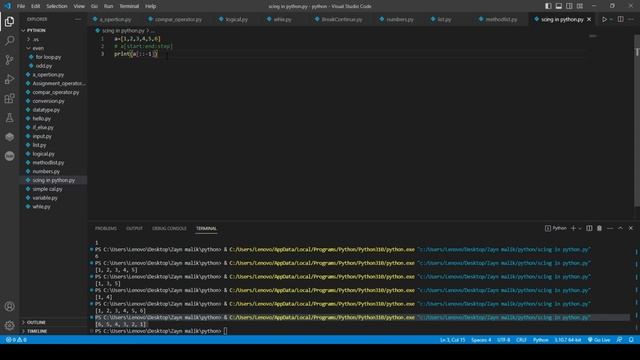Open the breadcrumb file name above the editor
The image size is (640, 360).
(122, 31)
